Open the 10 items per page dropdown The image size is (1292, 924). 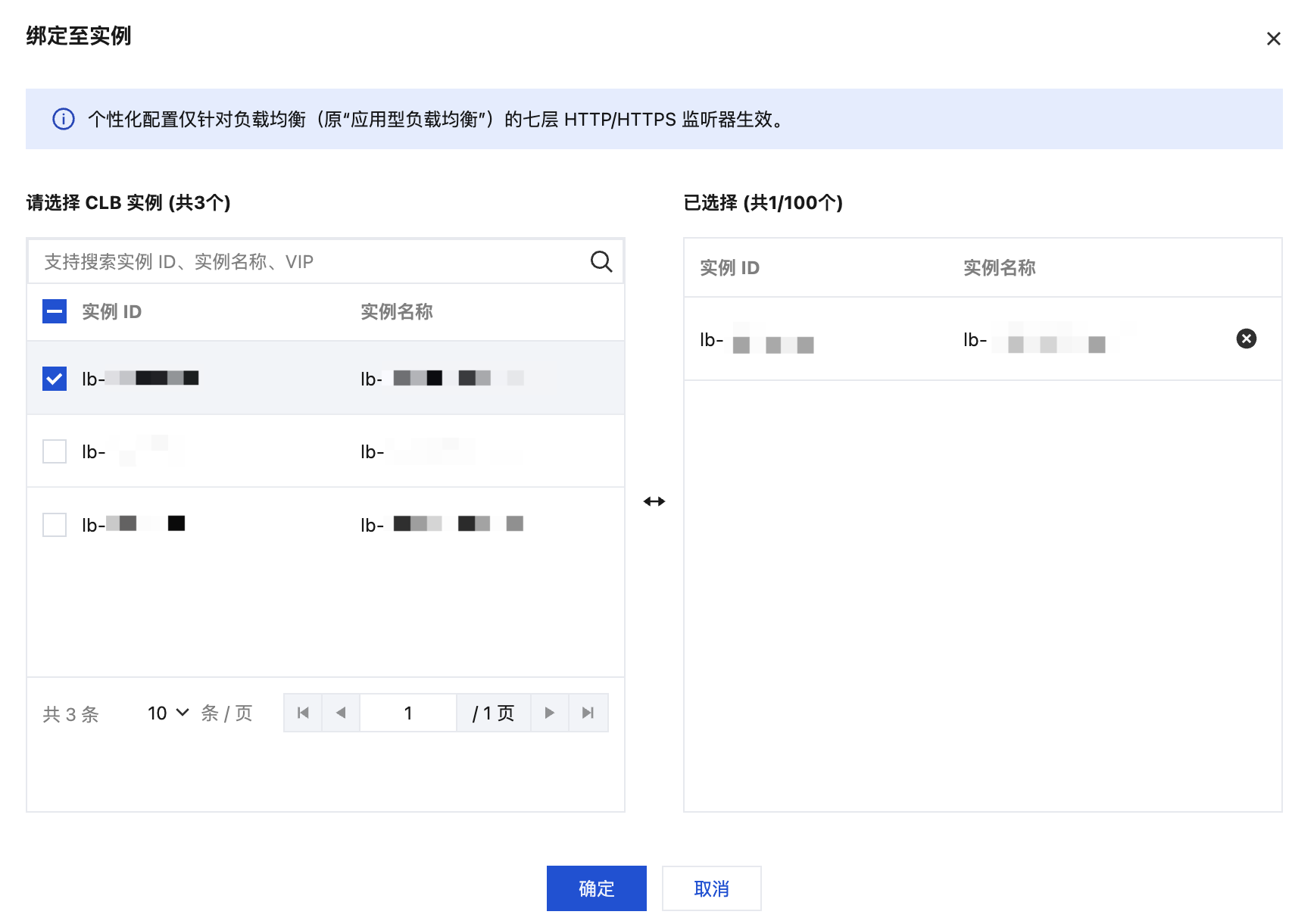tap(167, 713)
